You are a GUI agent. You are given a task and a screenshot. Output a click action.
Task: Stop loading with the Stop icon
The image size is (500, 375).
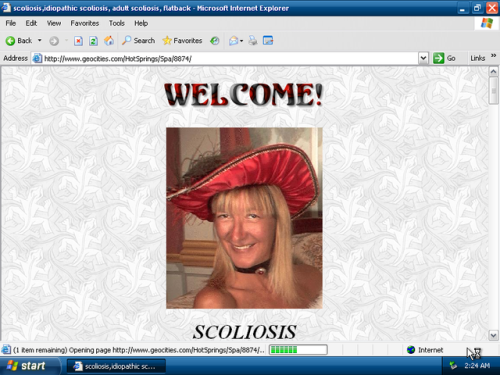point(78,41)
